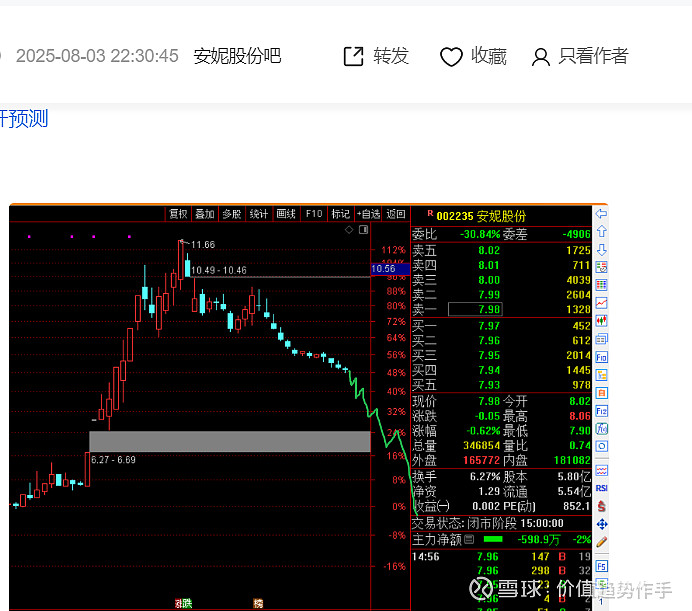Click the 只看作者 filter text
The width and height of the screenshot is (692, 611).
pos(593,57)
